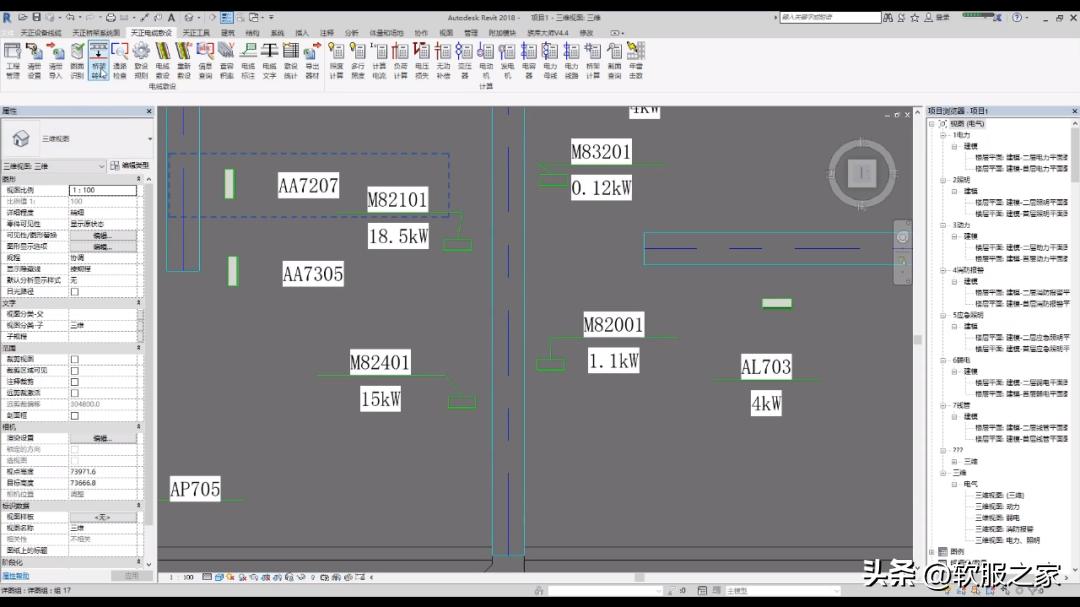Expand the 图例 node in project browser
This screenshot has width=1080, height=607.
point(933,551)
